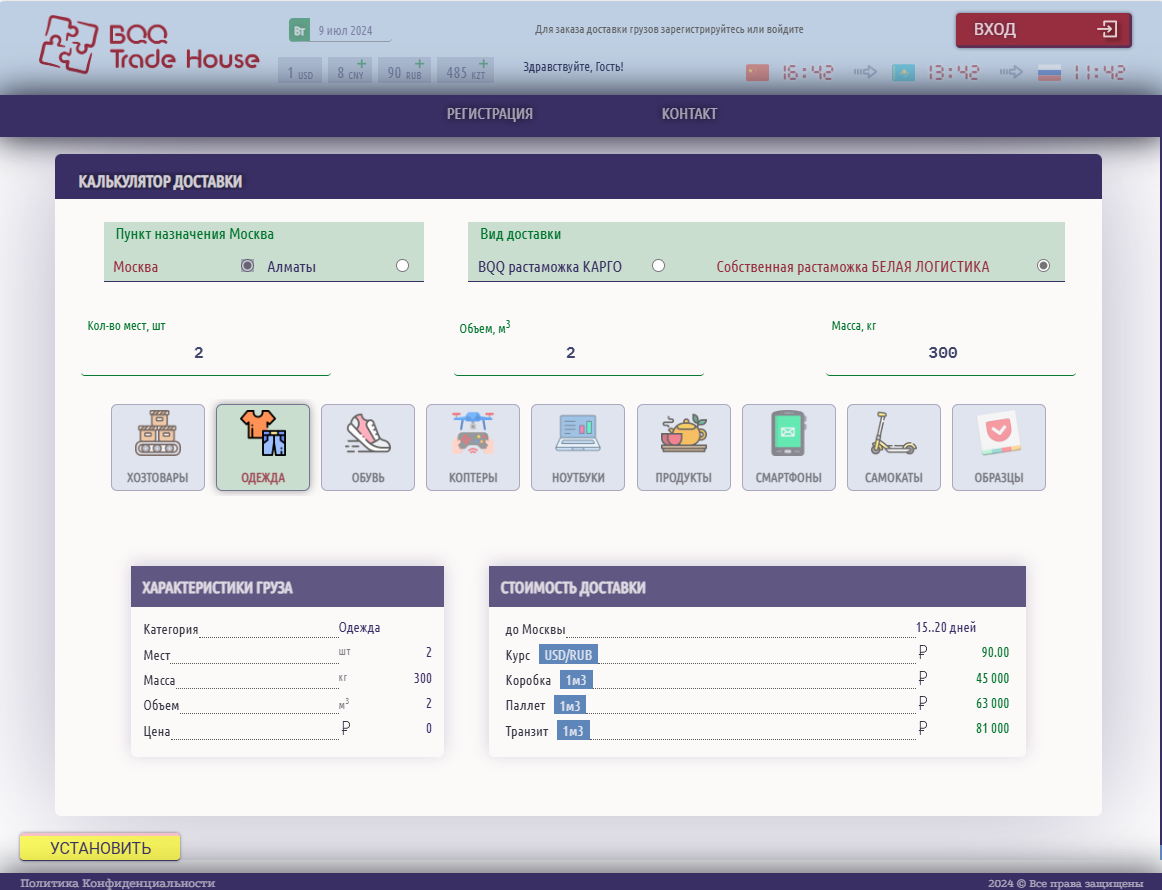Click the China flag clock icon

pos(757,73)
